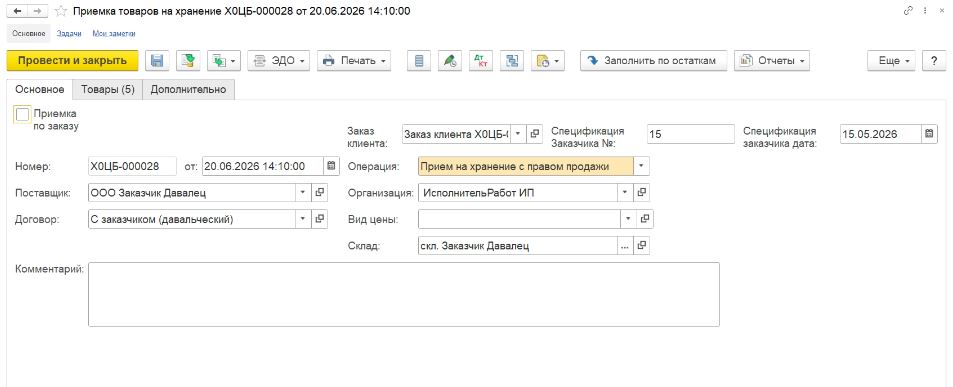953x387 pixels.
Task: Click Заполнить по остаткам button
Action: (x=653, y=61)
